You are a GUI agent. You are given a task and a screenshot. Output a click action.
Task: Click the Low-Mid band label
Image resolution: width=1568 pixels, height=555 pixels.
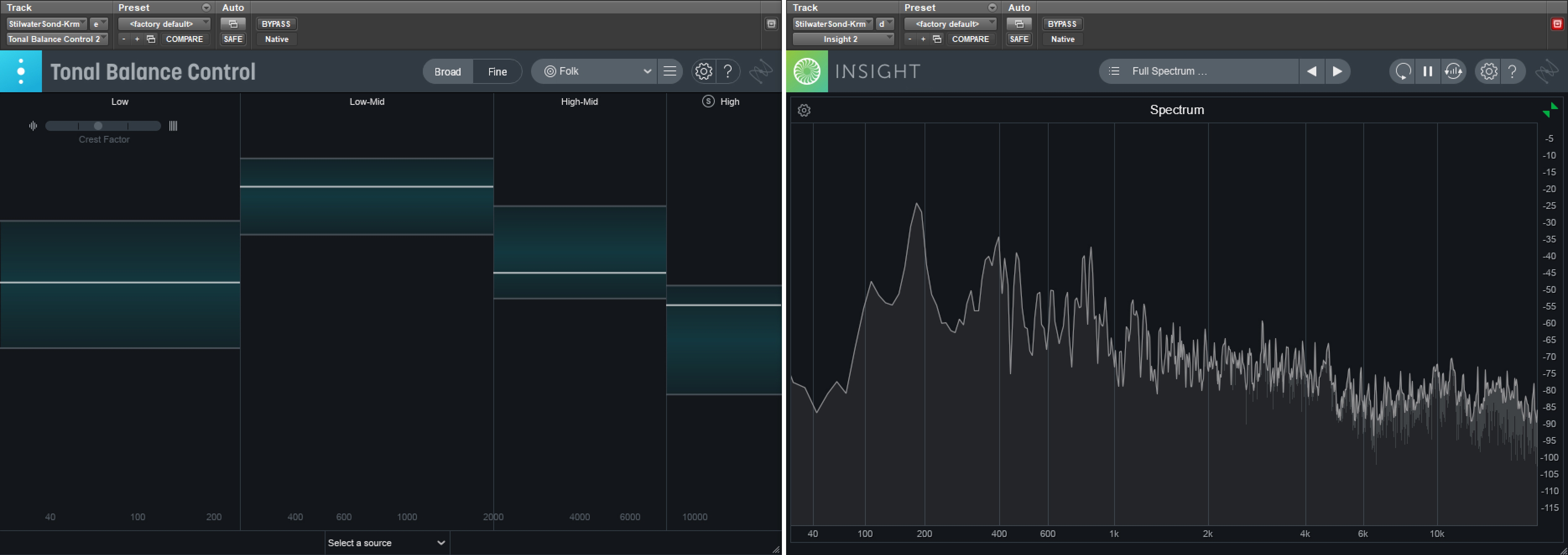tap(367, 102)
